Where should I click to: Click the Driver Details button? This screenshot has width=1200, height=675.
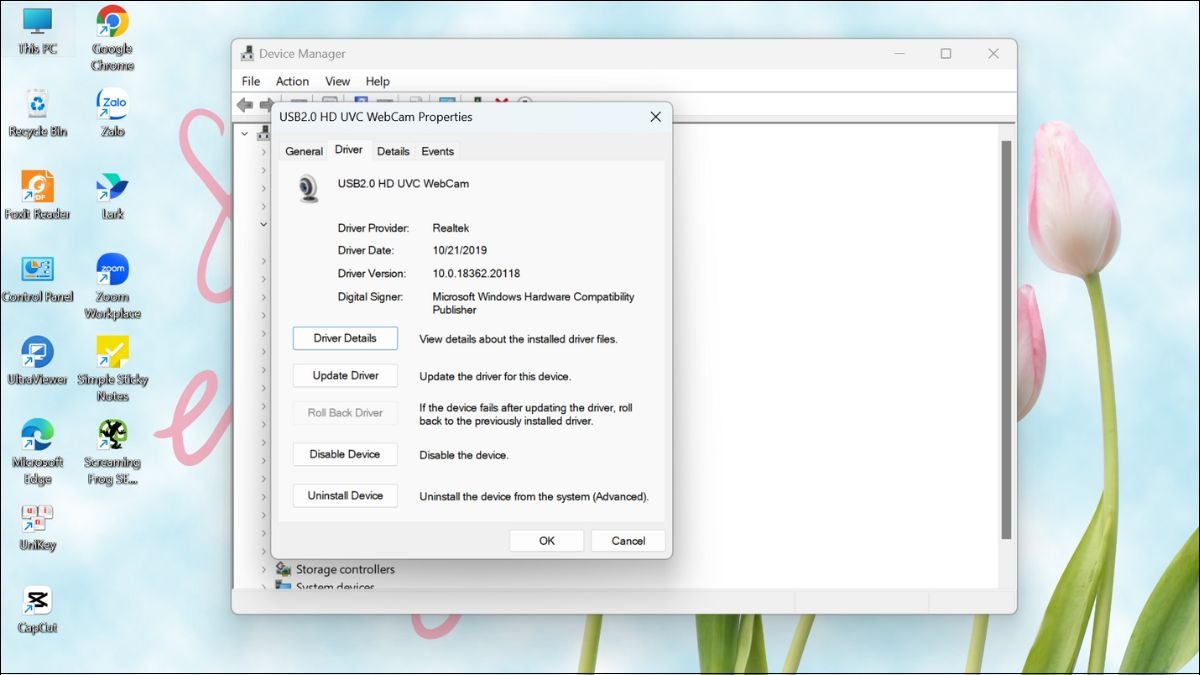click(345, 338)
